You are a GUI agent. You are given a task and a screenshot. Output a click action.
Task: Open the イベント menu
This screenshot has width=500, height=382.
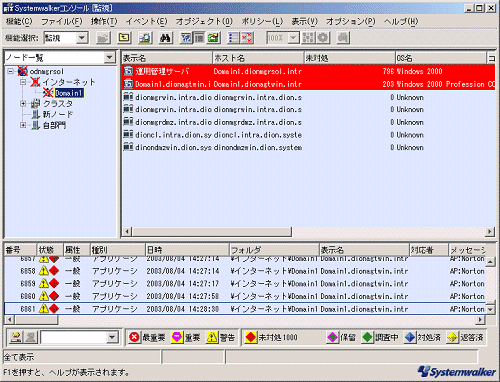(x=146, y=21)
